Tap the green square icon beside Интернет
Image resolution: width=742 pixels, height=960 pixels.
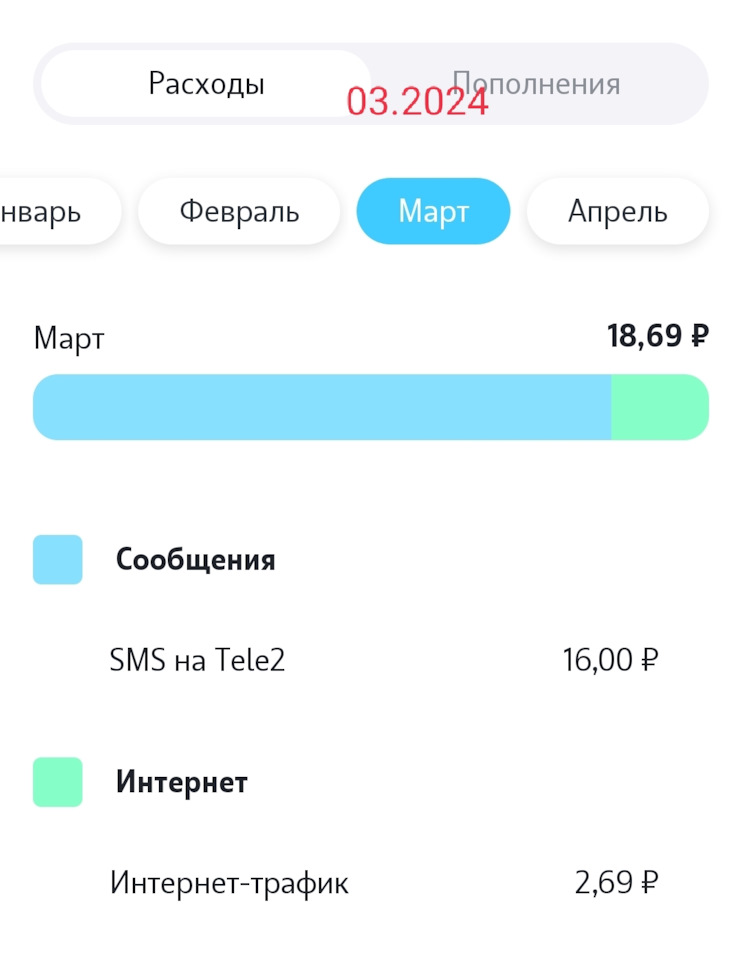point(58,782)
